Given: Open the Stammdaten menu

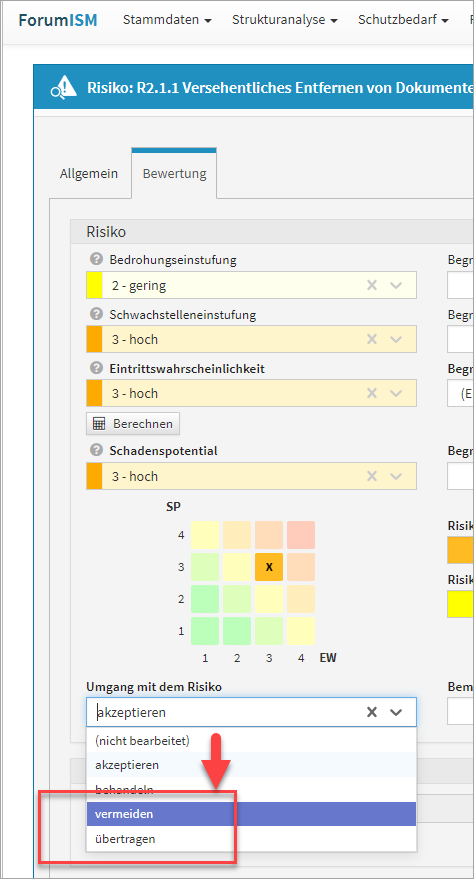Looking at the screenshot, I should pos(167,20).
